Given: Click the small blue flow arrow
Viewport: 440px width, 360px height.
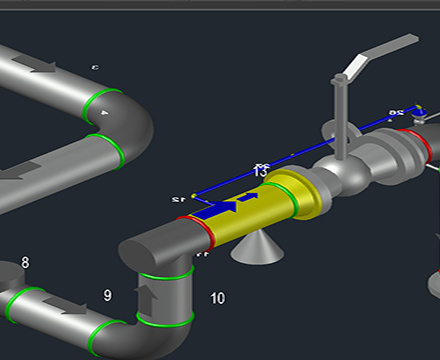Looking at the screenshot, I should (x=248, y=197).
